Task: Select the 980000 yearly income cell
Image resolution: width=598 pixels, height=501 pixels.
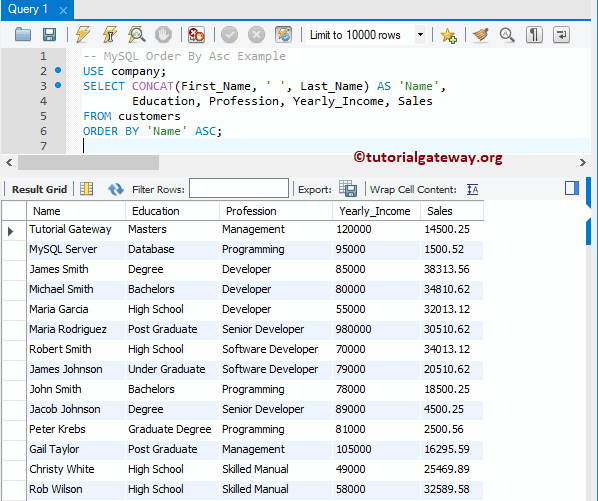Action: click(377, 329)
